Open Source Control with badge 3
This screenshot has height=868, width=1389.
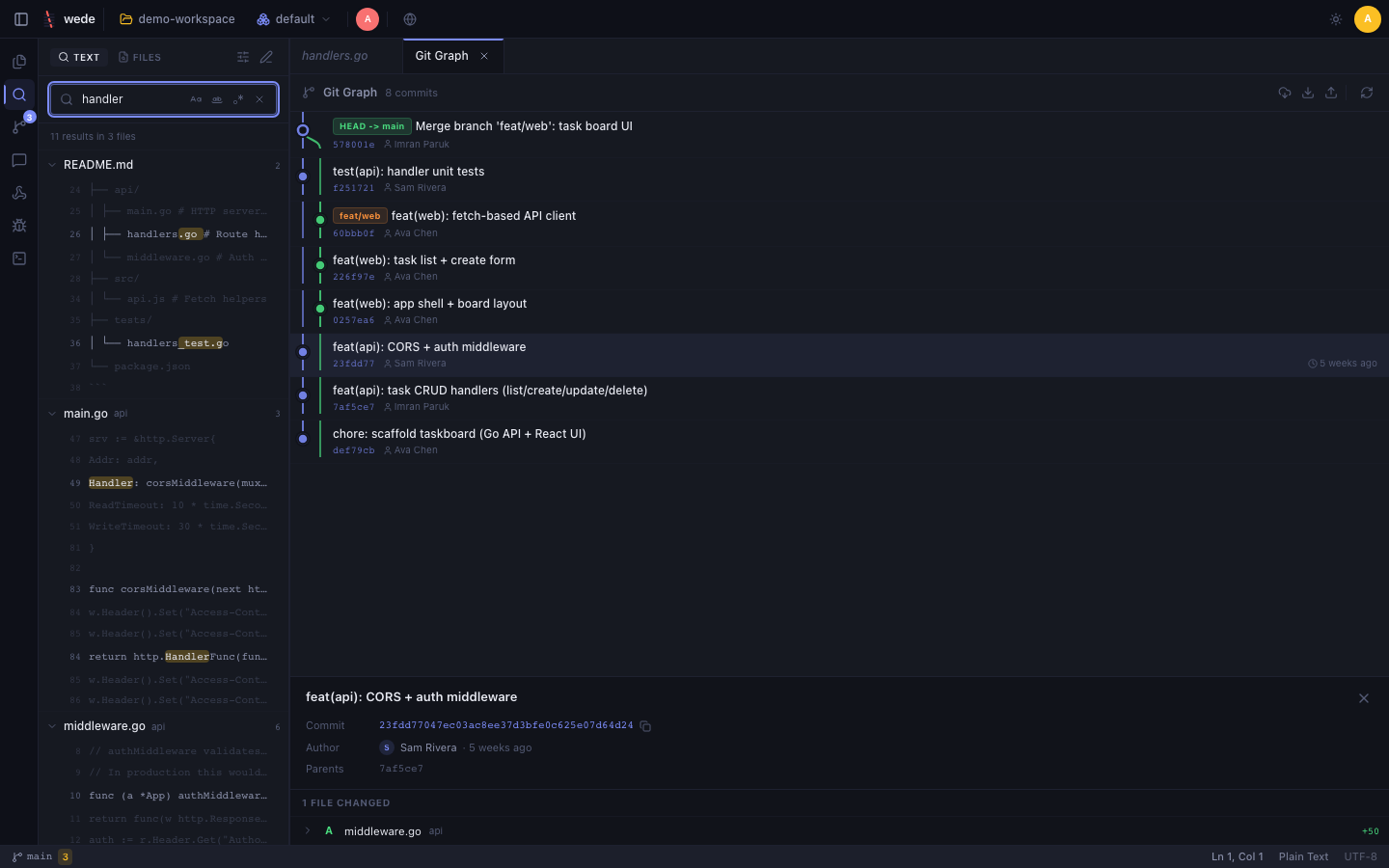tap(19, 127)
